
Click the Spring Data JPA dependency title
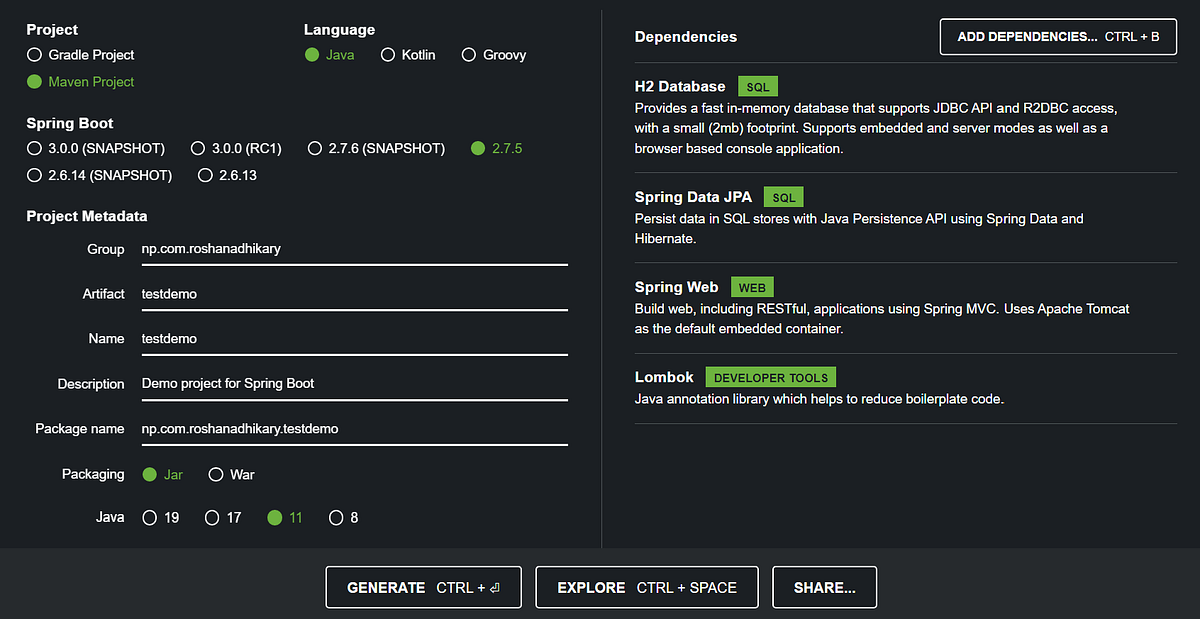click(693, 198)
